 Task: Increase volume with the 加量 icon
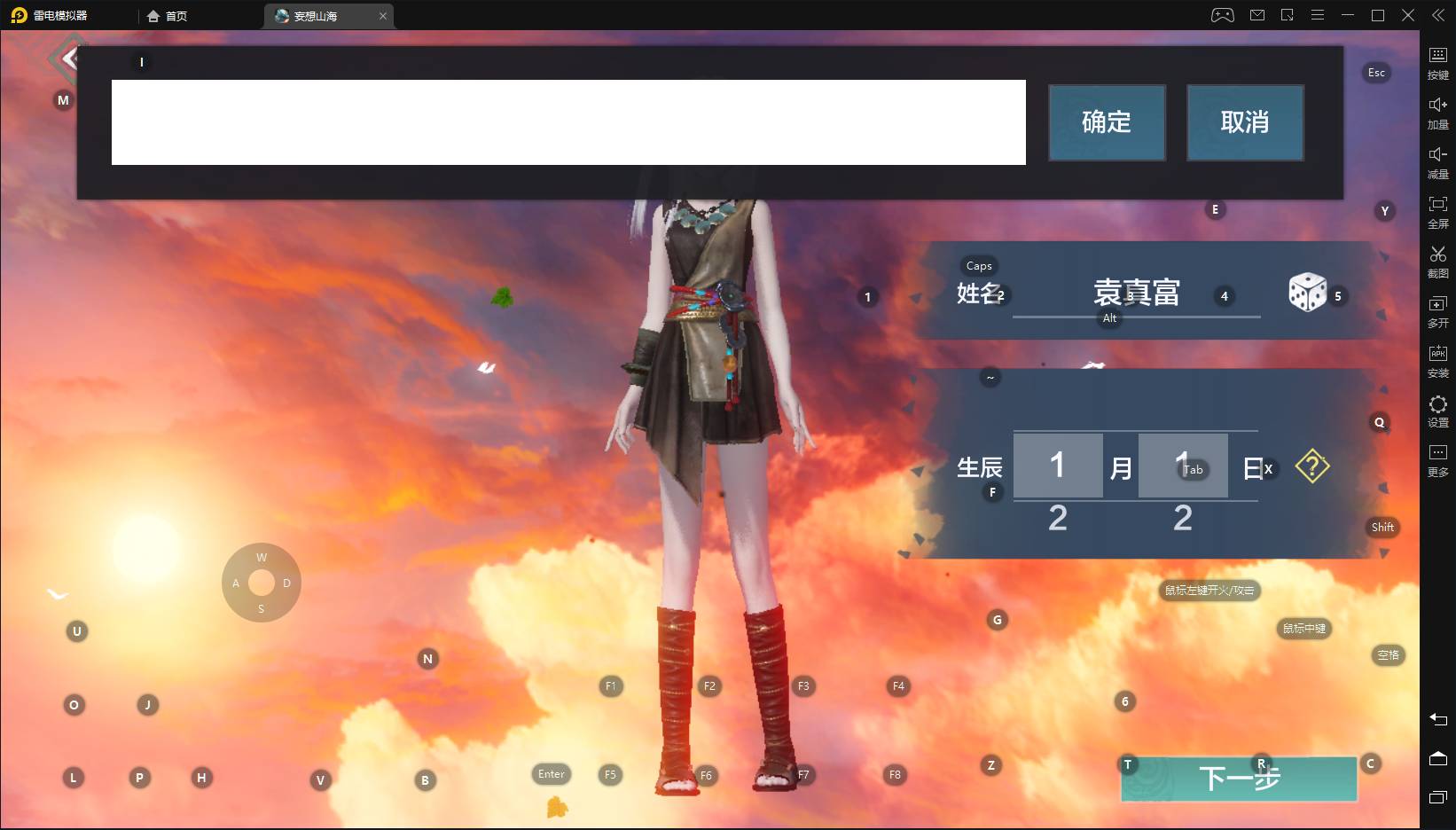[x=1437, y=113]
